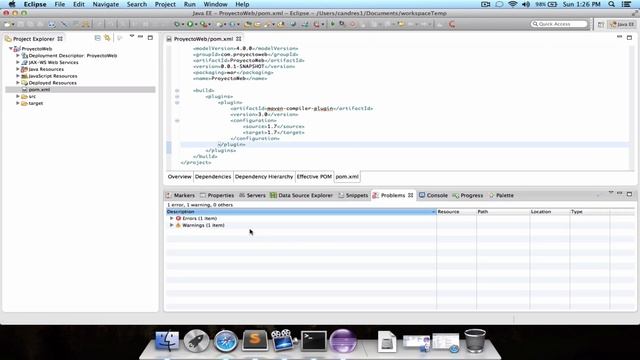
Task: Sort Problems by Resource column
Action: pyautogui.click(x=456, y=212)
